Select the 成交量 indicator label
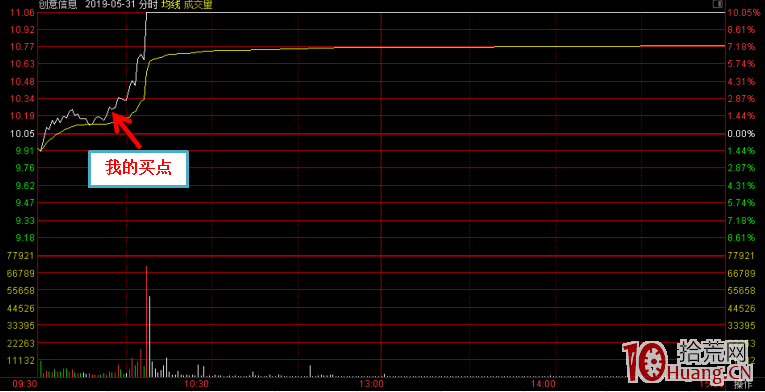The image size is (765, 392). click(x=198, y=4)
